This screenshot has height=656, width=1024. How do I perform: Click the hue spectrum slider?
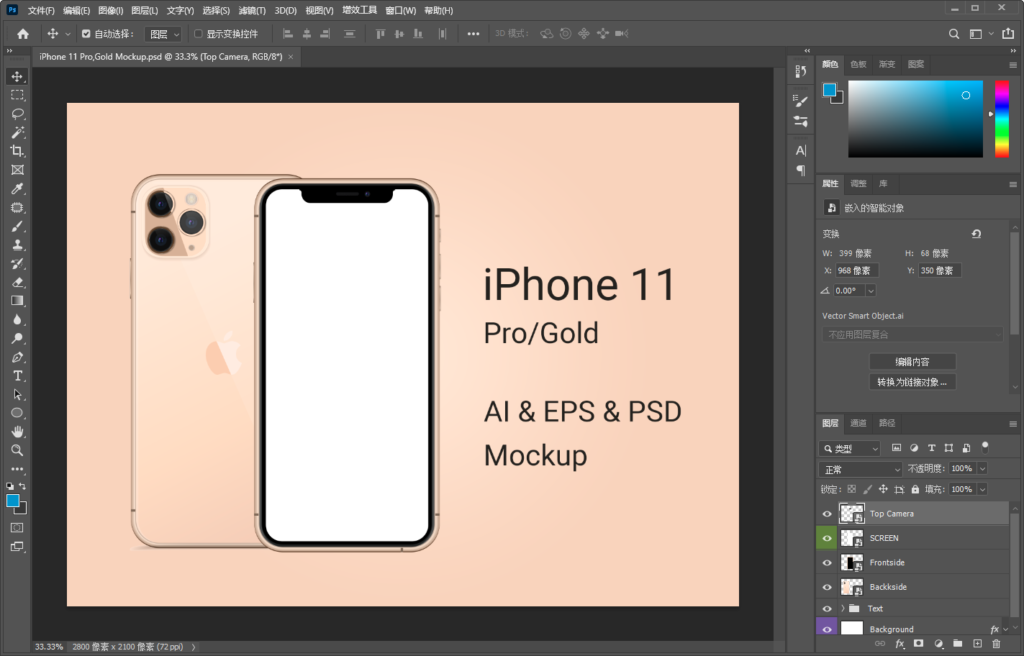tap(1002, 119)
